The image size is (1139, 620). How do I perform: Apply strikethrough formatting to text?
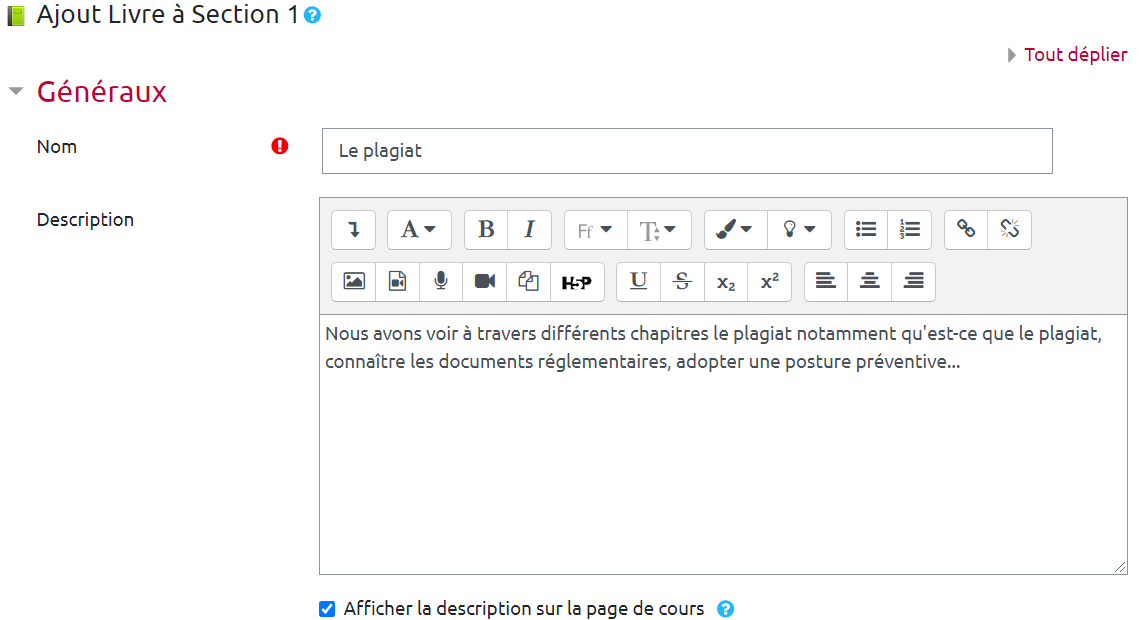pyautogui.click(x=682, y=282)
